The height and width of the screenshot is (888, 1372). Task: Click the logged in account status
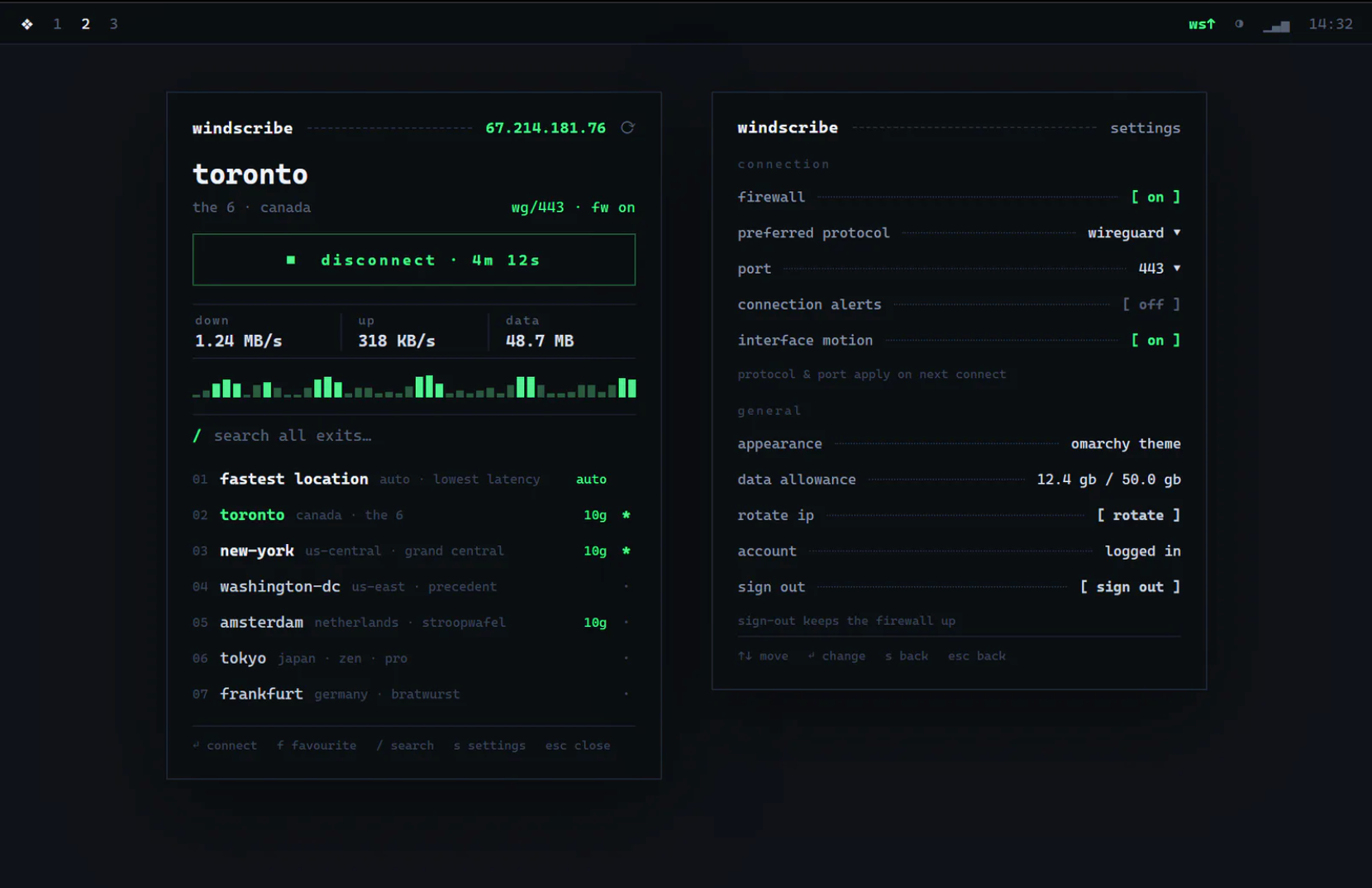pos(1142,551)
